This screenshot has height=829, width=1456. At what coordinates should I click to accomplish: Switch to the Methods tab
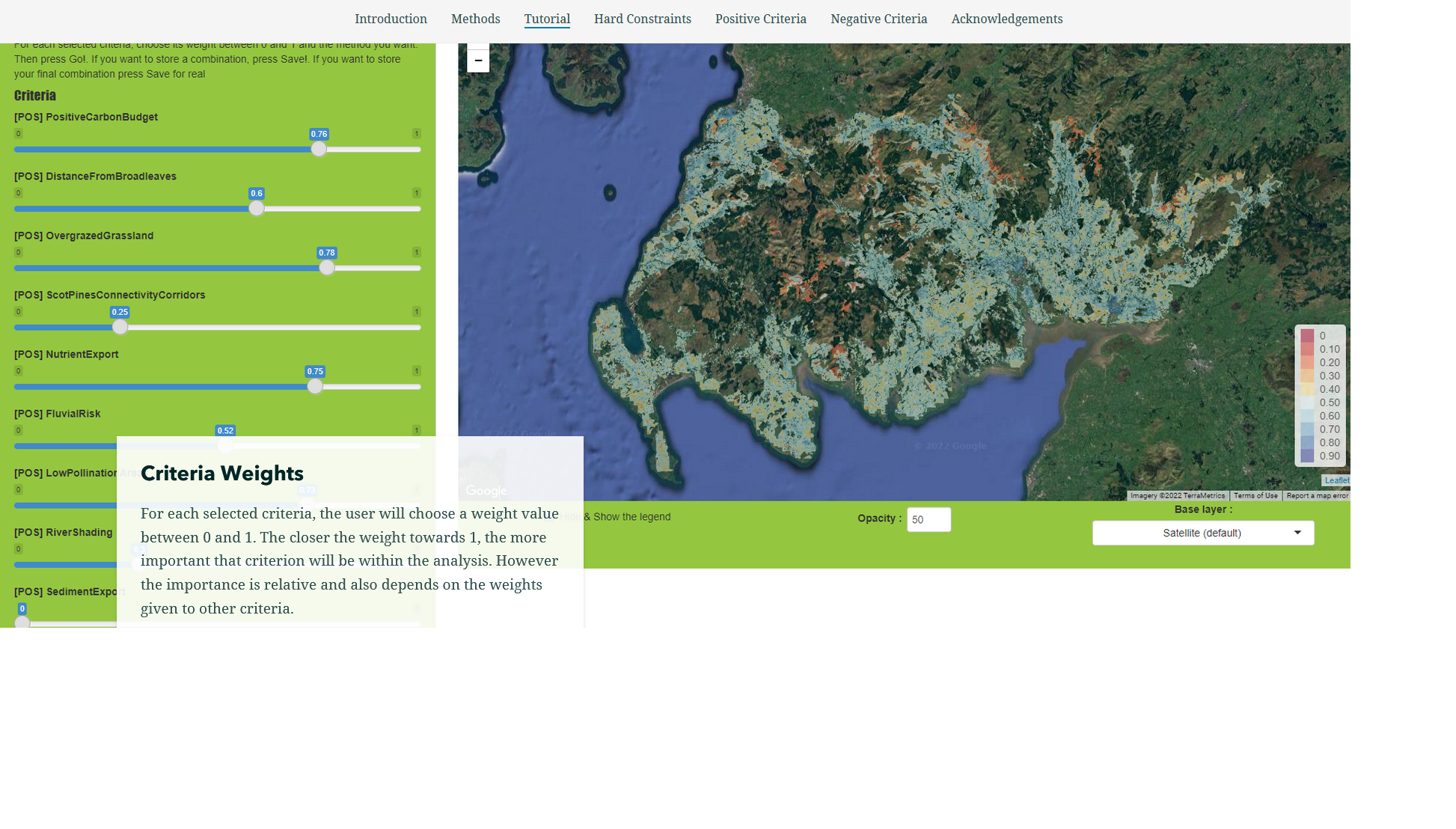(x=475, y=19)
